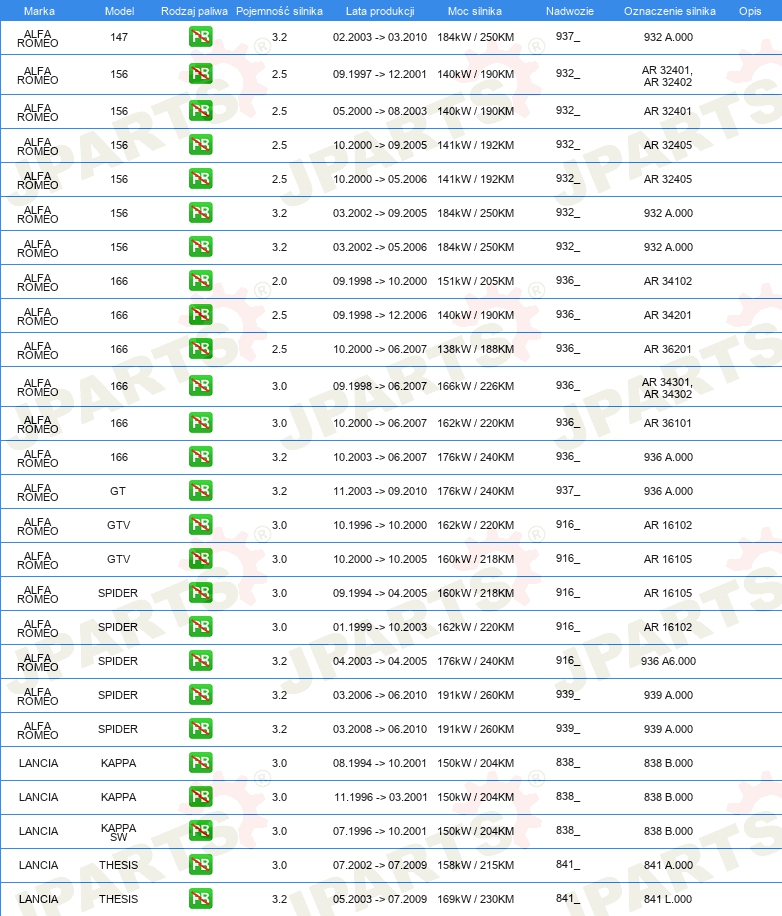Viewport: 782px width, 916px height.
Task: Select model cell '147'
Action: 119,37
